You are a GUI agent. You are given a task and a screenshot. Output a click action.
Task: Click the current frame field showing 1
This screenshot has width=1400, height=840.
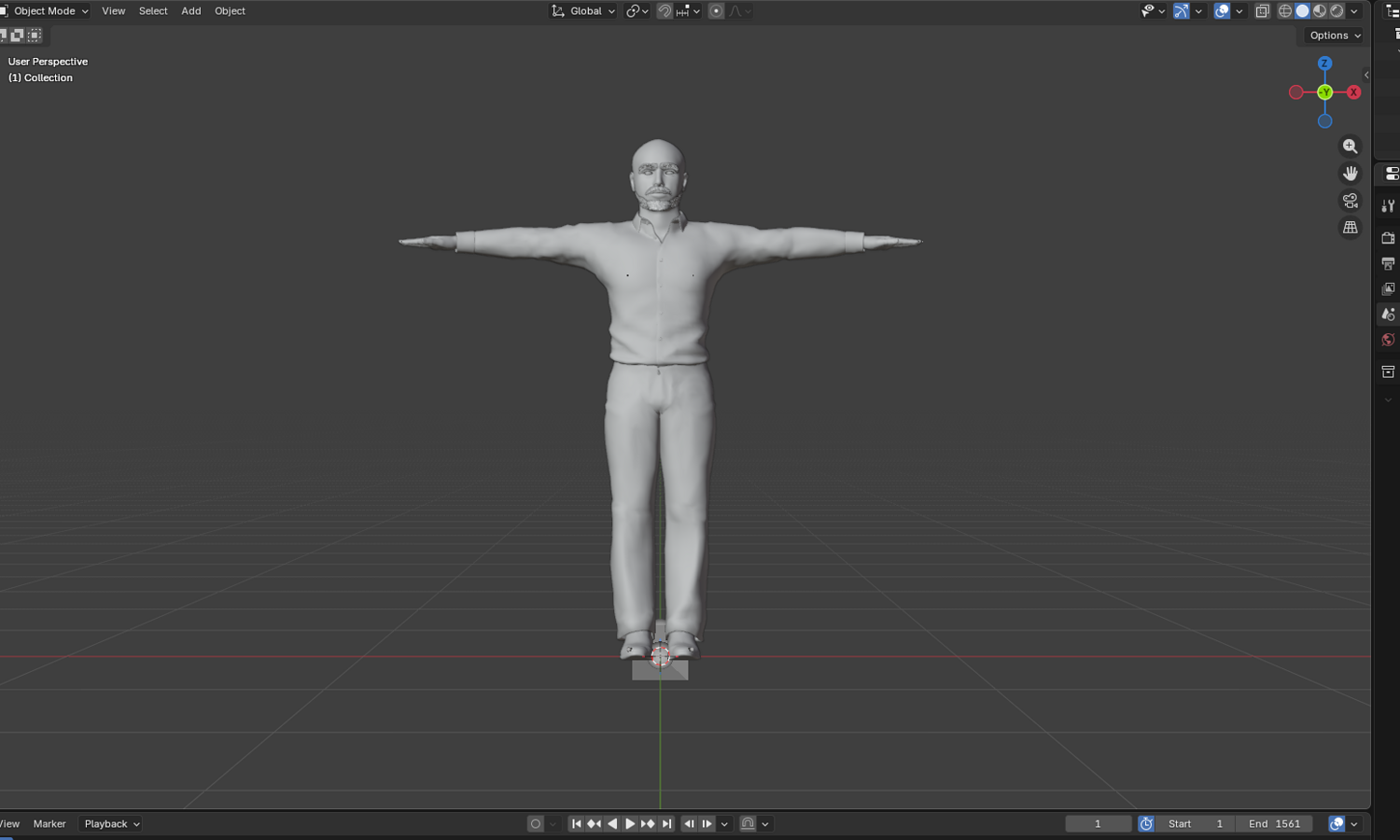[x=1098, y=824]
